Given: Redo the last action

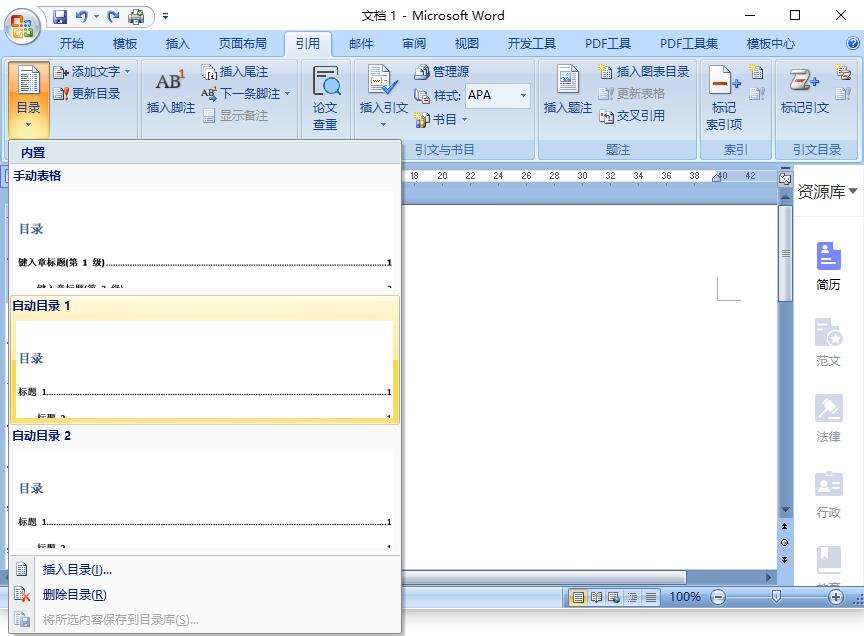Looking at the screenshot, I should [114, 17].
